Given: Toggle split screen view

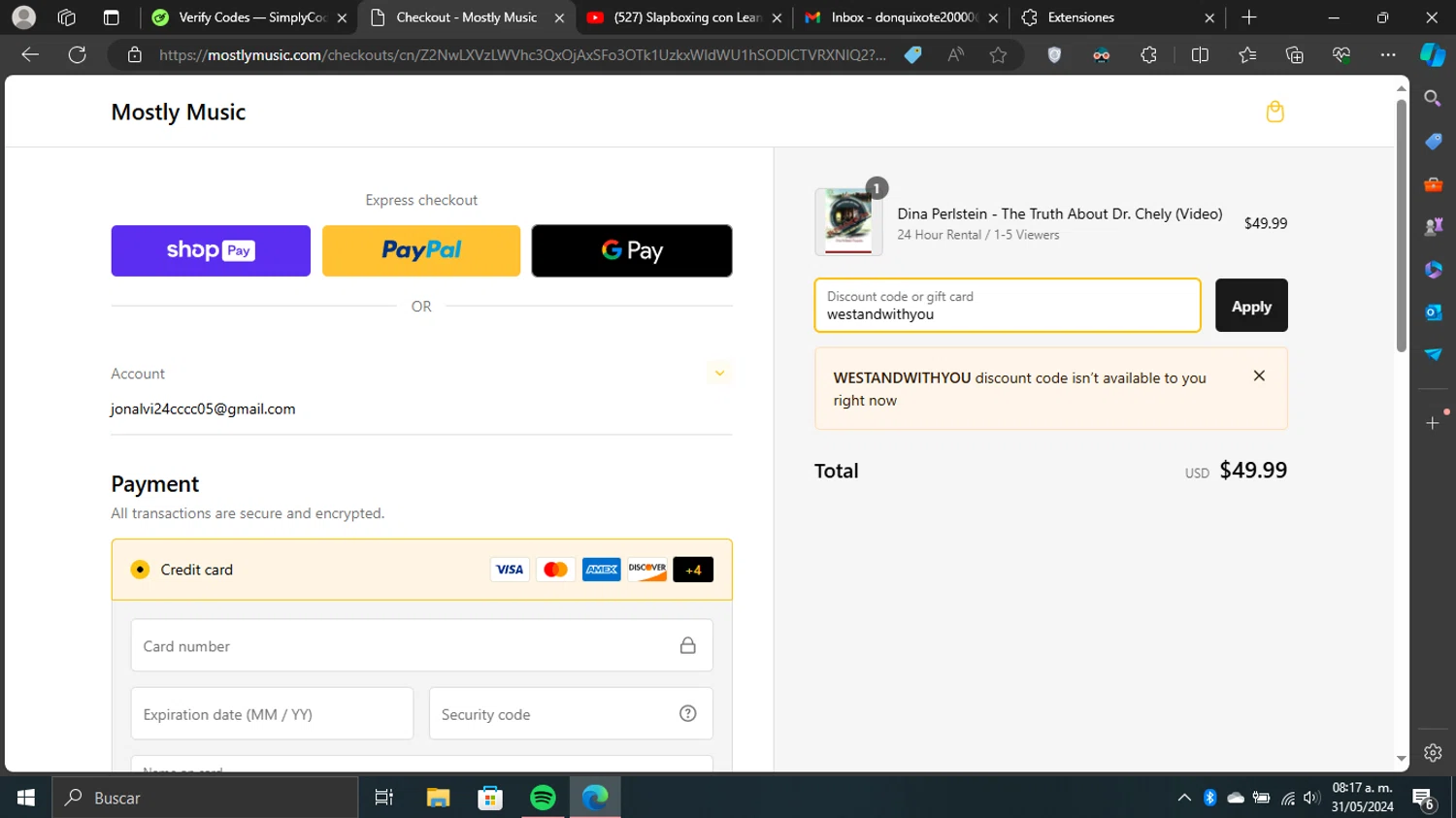Looking at the screenshot, I should pyautogui.click(x=1200, y=55).
